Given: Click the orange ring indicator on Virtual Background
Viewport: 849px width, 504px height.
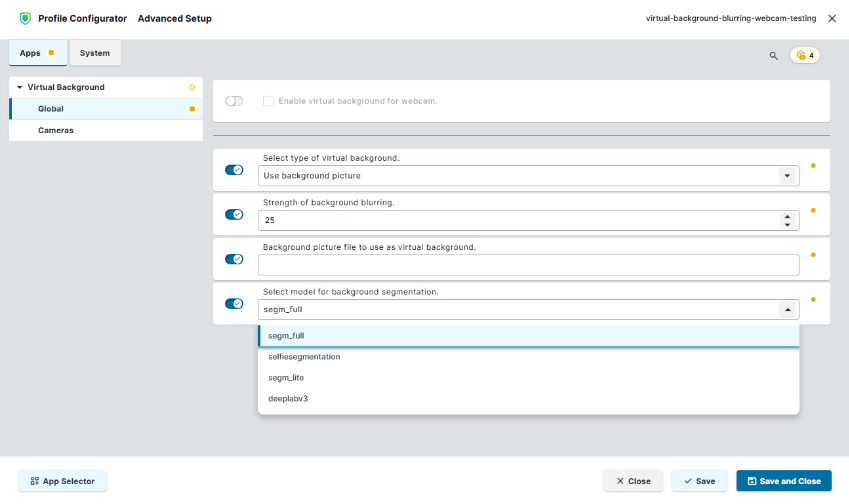Looking at the screenshot, I should [x=192, y=88].
